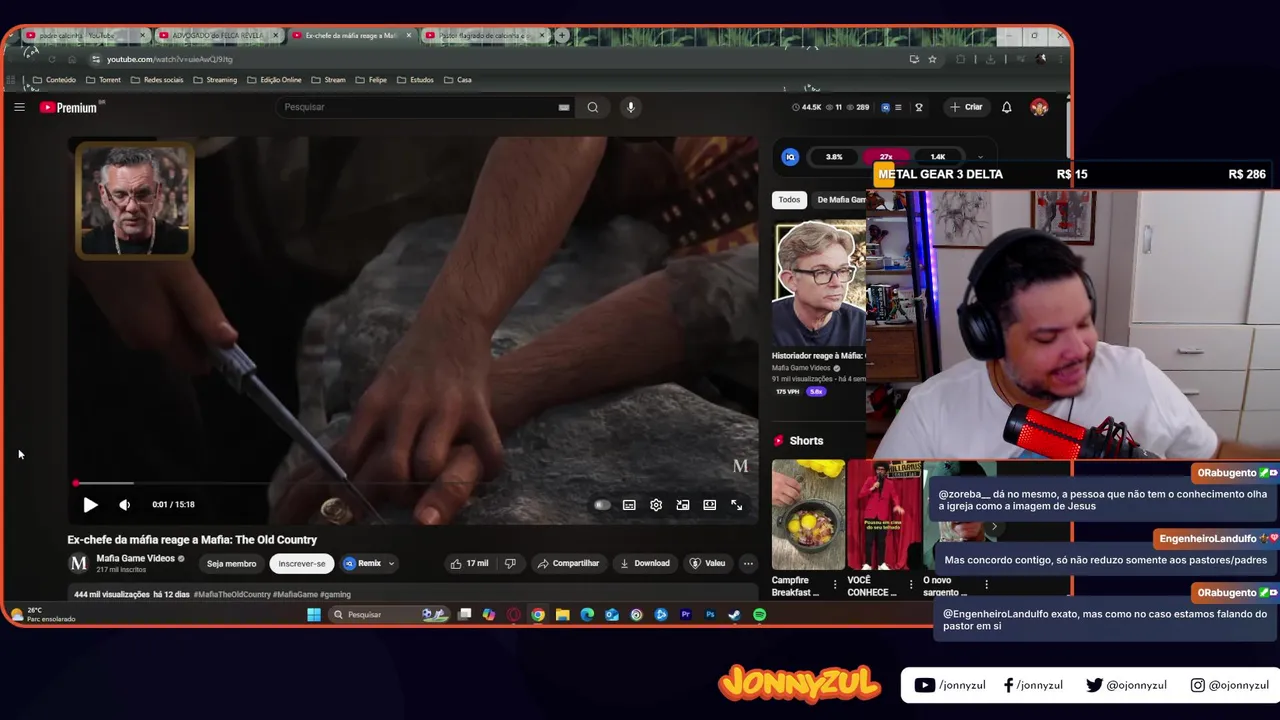Open more actions three-dot menu
The height and width of the screenshot is (720, 1280).
pyautogui.click(x=748, y=564)
